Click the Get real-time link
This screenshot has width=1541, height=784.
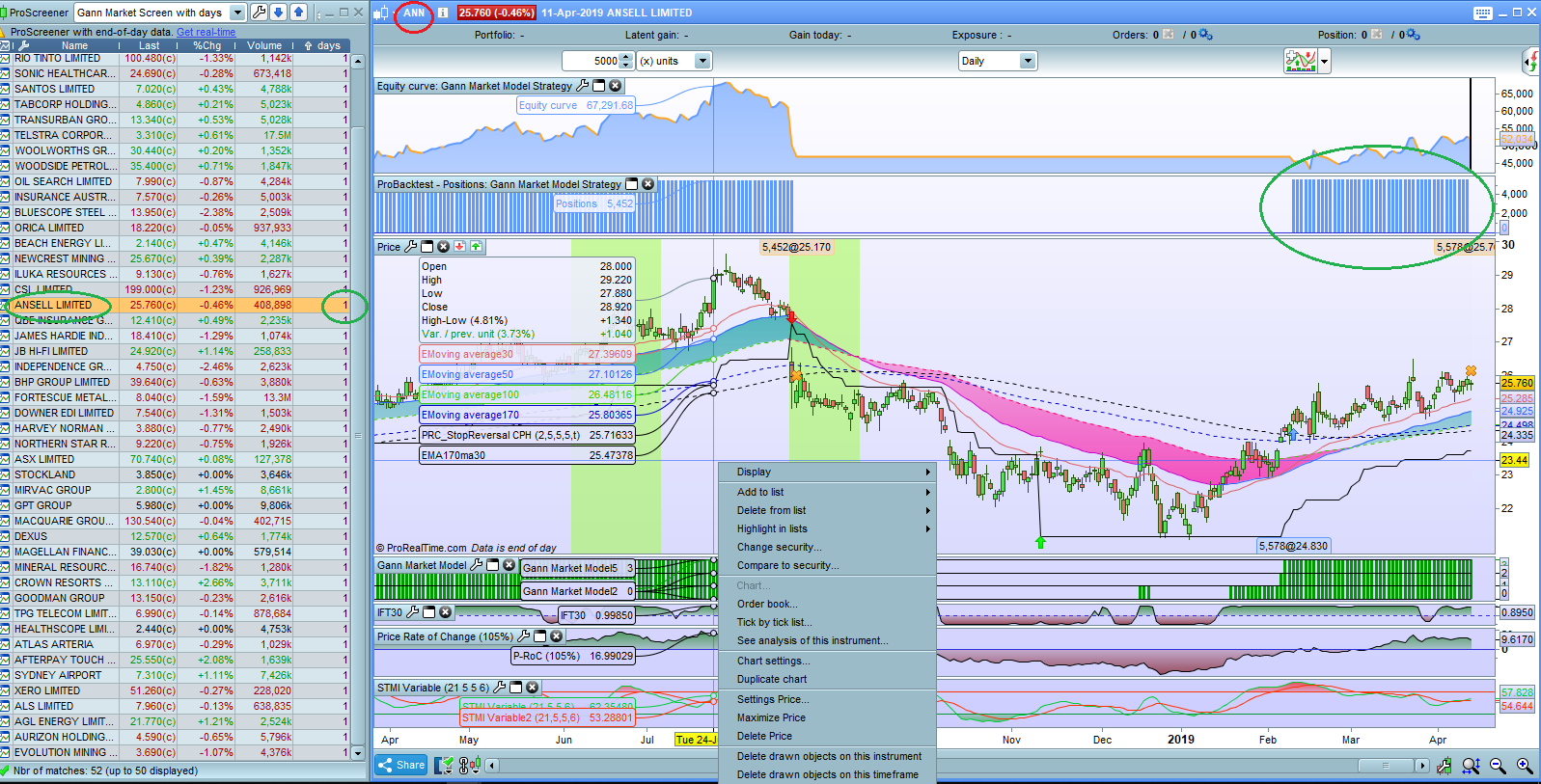(x=206, y=32)
